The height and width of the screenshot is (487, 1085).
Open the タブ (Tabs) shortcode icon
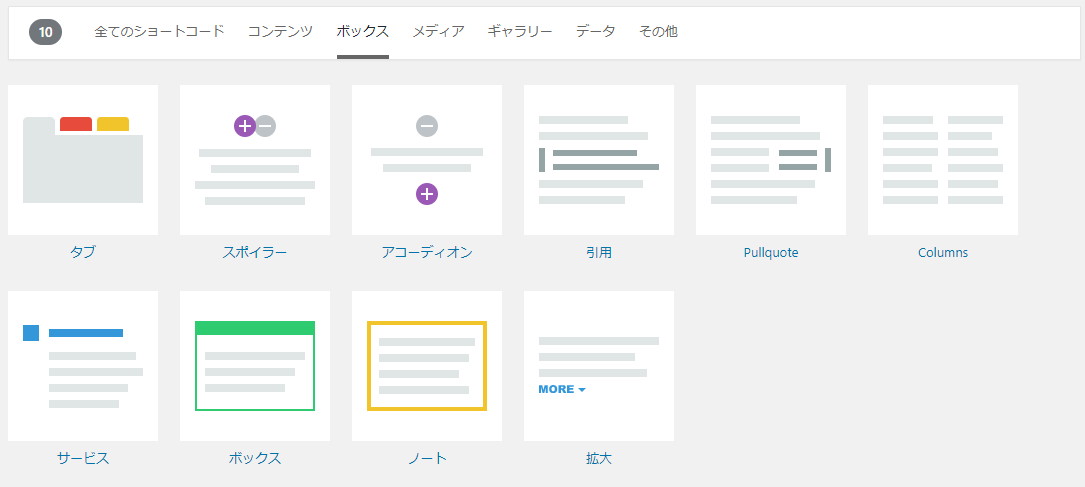click(x=83, y=160)
